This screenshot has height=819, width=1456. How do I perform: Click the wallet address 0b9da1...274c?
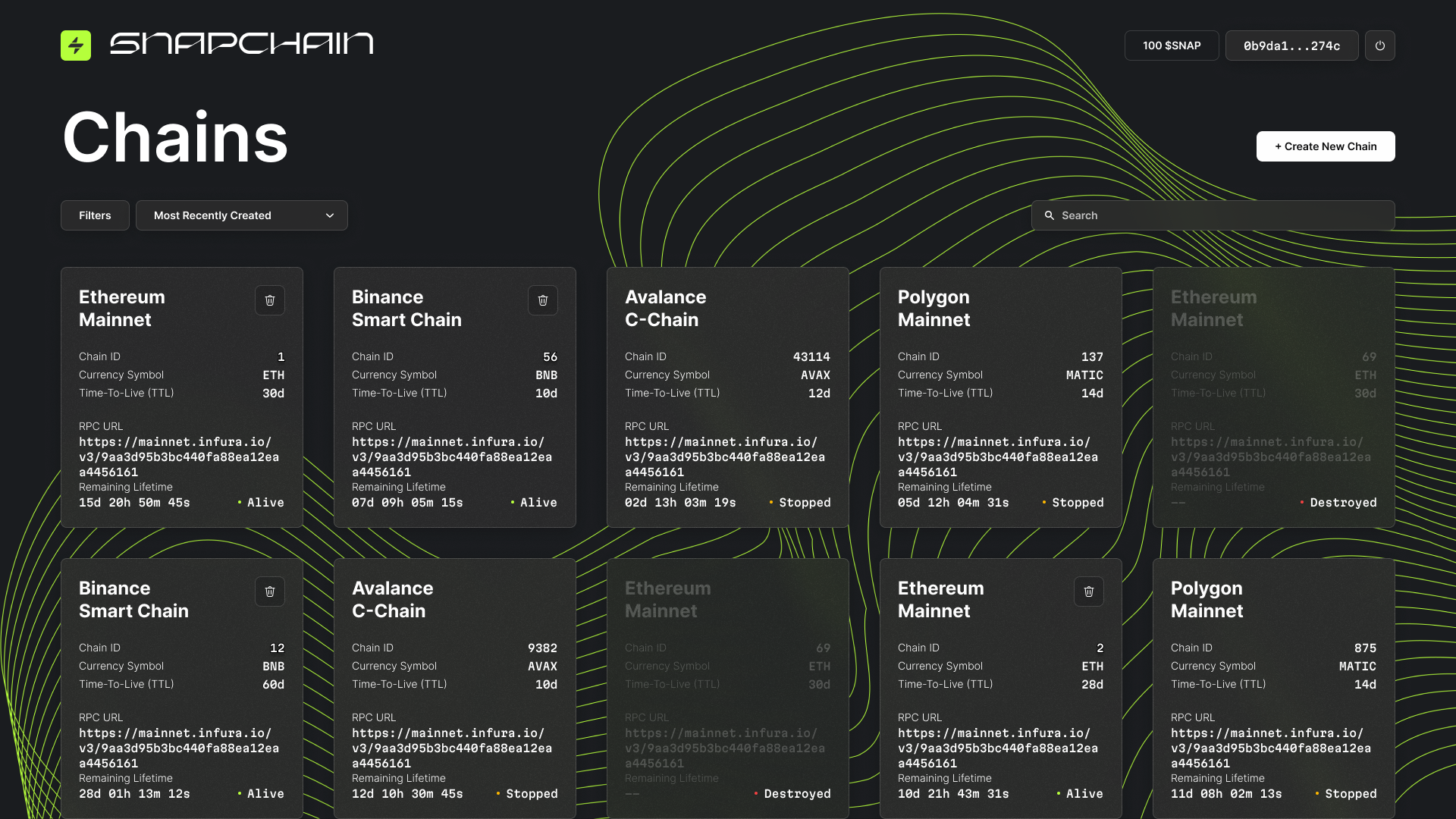coord(1291,45)
